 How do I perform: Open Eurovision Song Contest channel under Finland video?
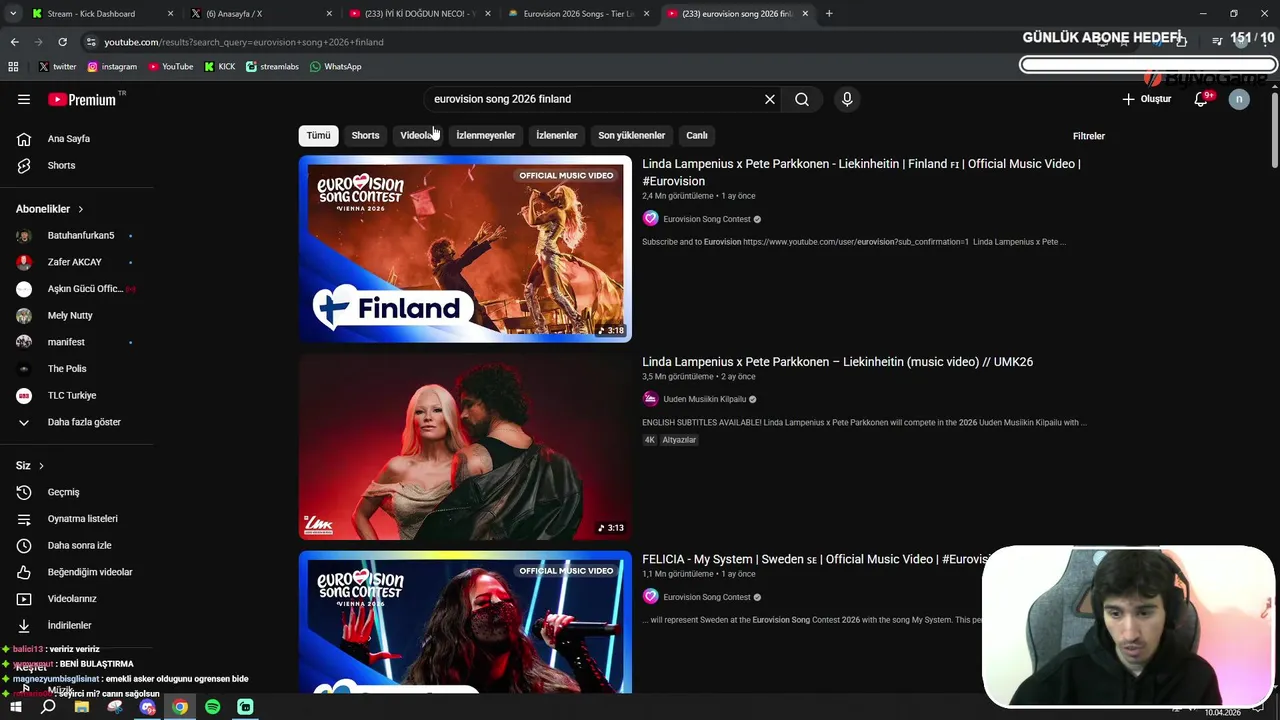click(707, 219)
